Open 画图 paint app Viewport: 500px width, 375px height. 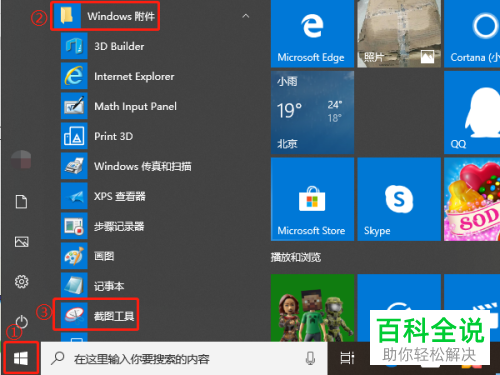[88, 256]
